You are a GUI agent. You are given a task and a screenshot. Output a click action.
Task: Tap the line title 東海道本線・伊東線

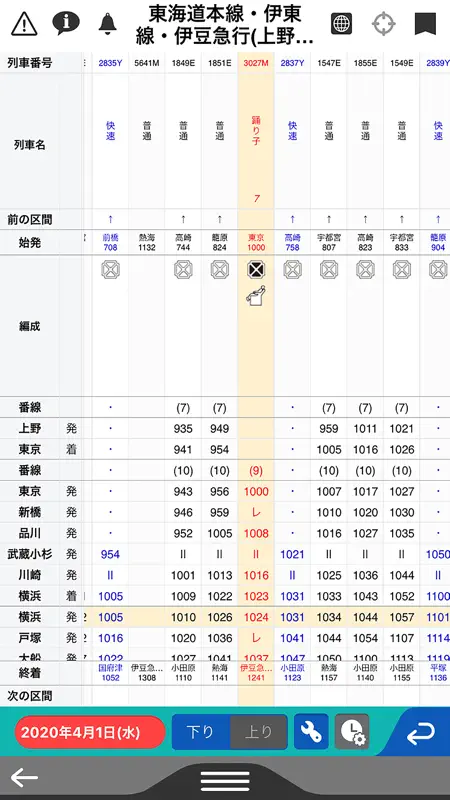pyautogui.click(x=225, y=24)
